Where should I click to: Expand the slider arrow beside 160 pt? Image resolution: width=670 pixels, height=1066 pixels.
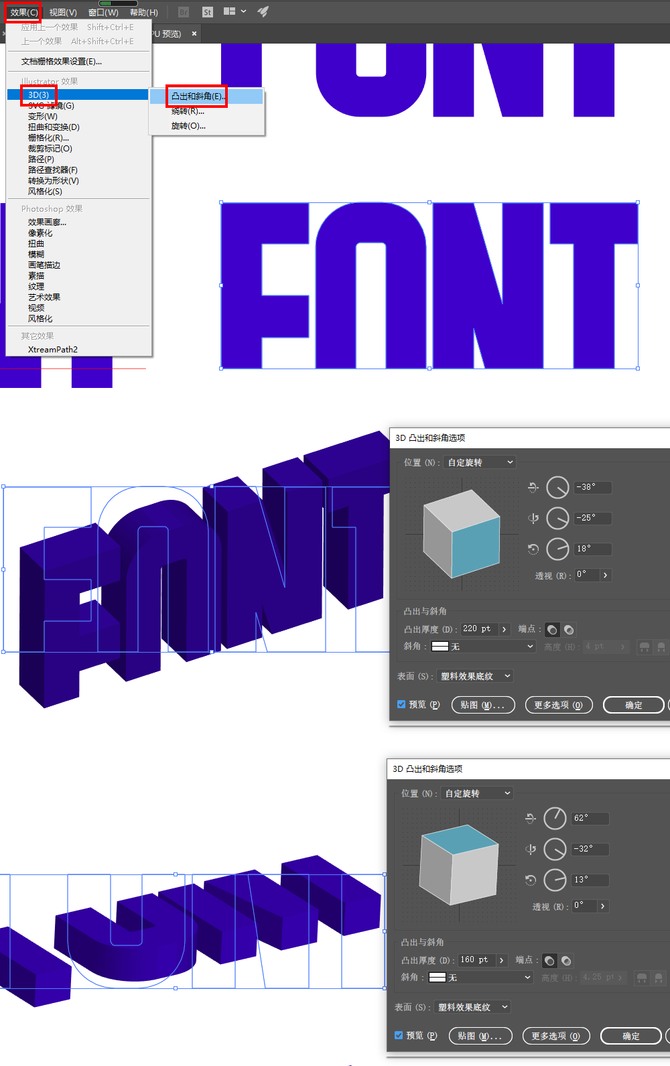(x=501, y=960)
